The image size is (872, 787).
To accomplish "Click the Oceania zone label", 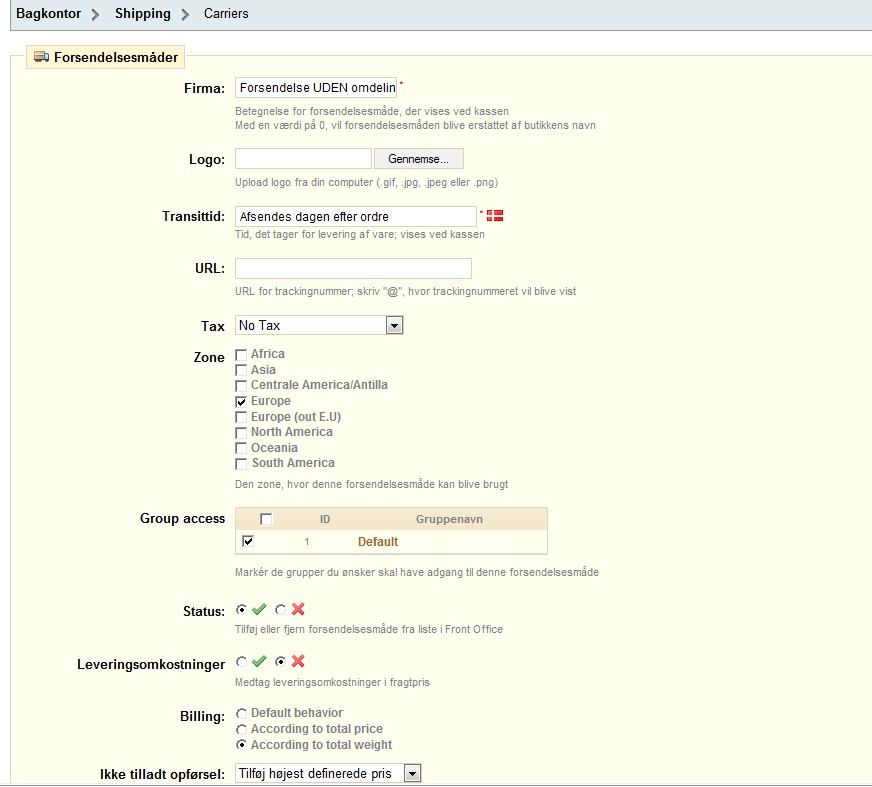I will (274, 448).
